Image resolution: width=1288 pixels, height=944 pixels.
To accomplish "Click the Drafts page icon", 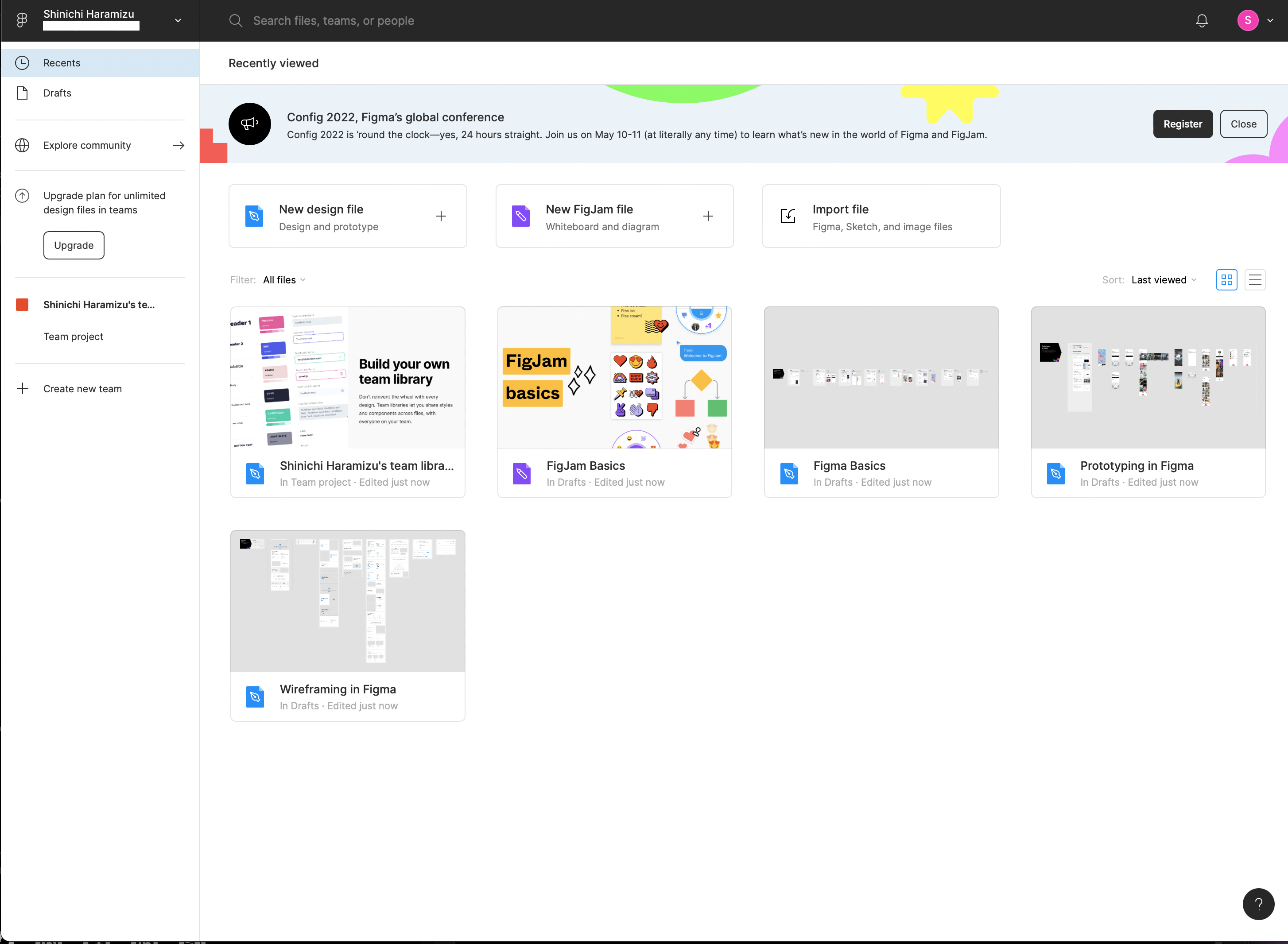I will (22, 93).
